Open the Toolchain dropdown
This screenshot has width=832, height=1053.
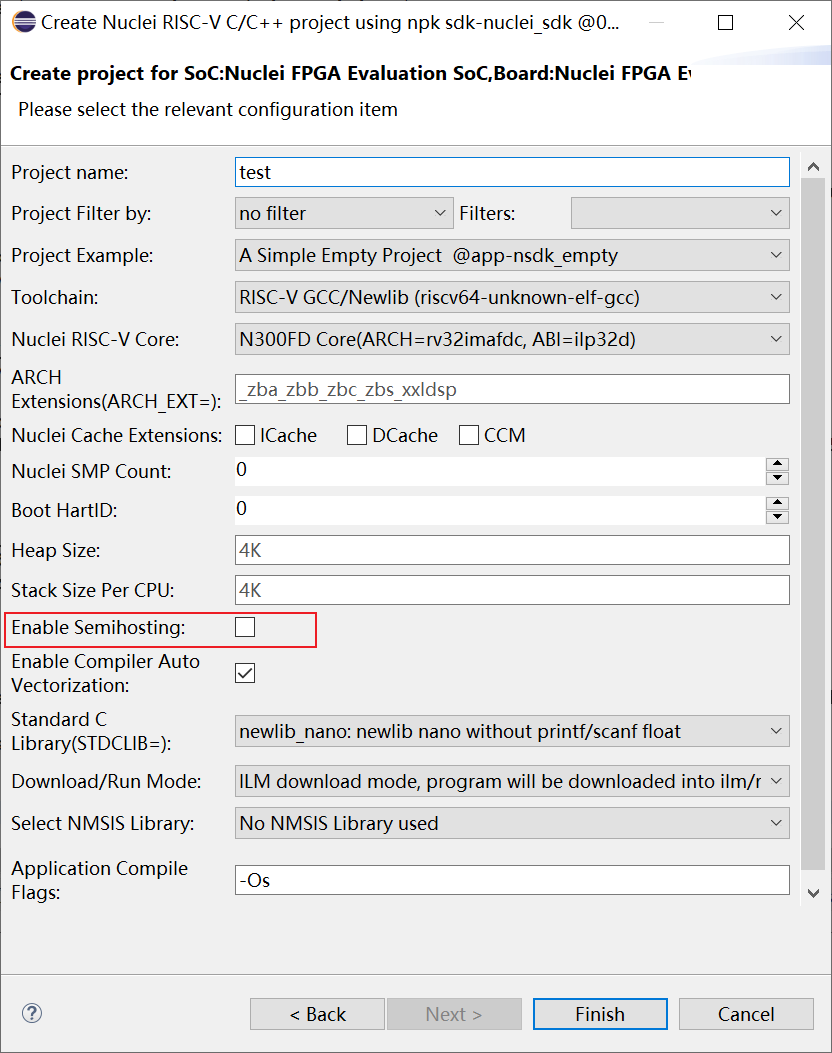(x=512, y=297)
